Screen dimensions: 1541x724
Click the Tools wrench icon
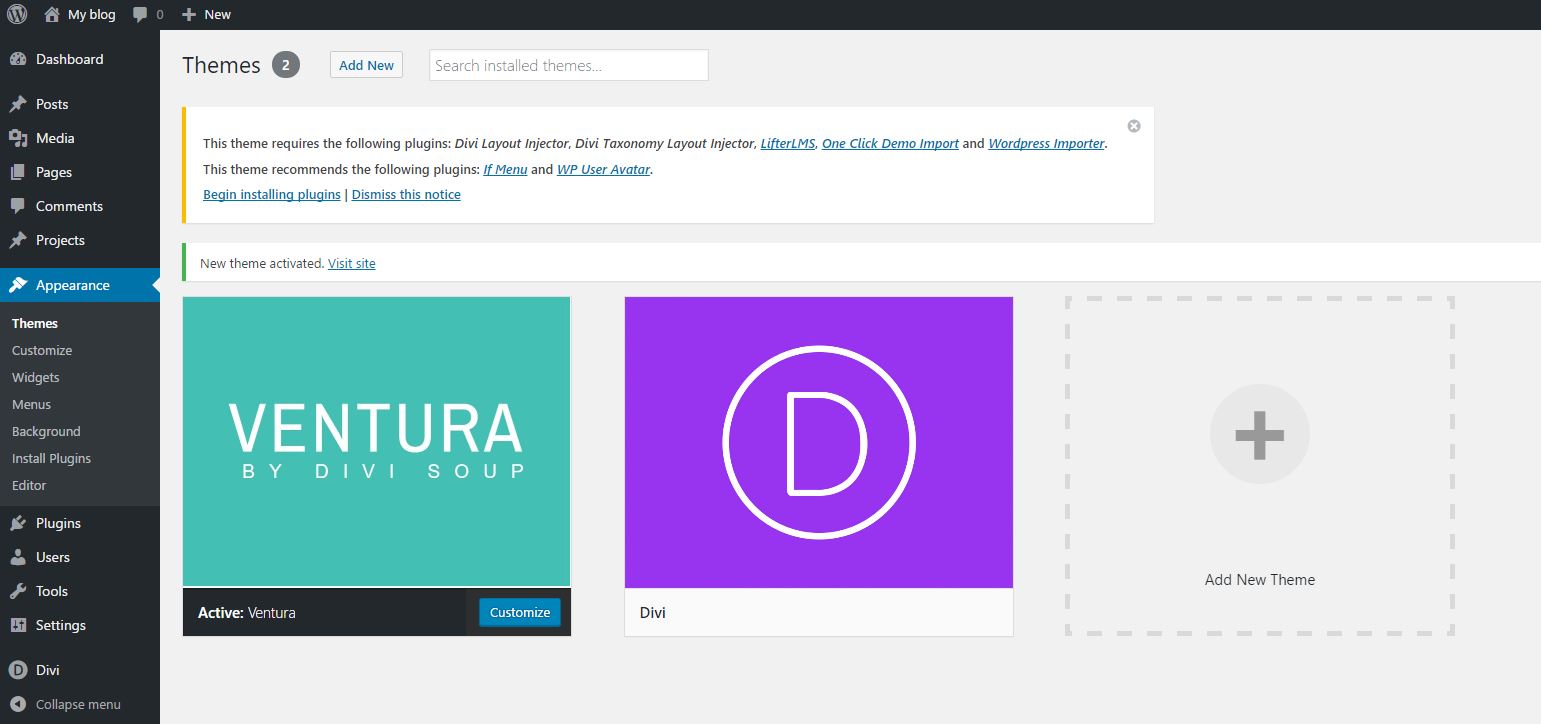[18, 591]
